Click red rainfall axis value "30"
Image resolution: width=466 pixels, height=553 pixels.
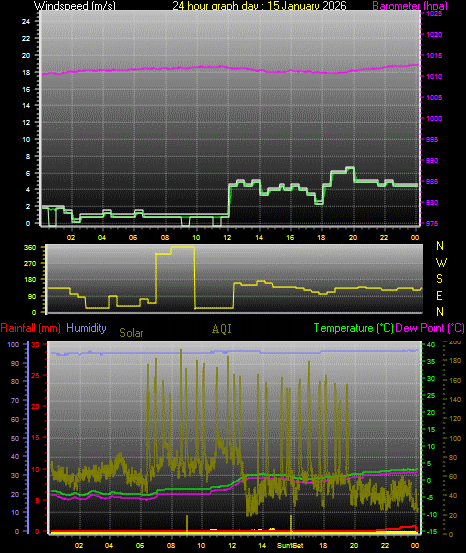coord(35,345)
